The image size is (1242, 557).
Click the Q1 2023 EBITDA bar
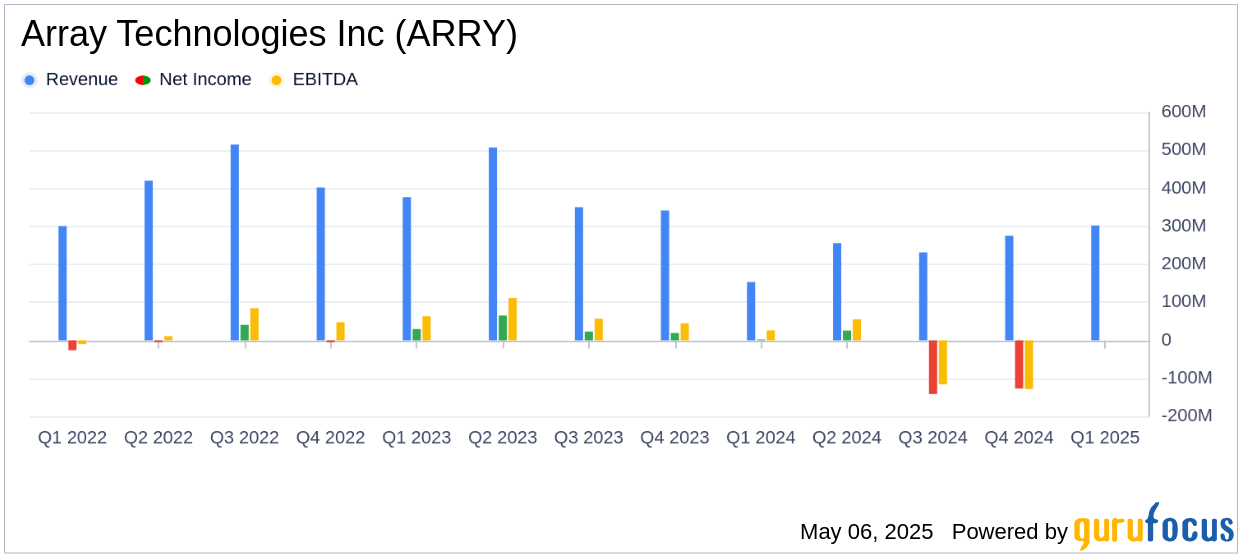[426, 329]
